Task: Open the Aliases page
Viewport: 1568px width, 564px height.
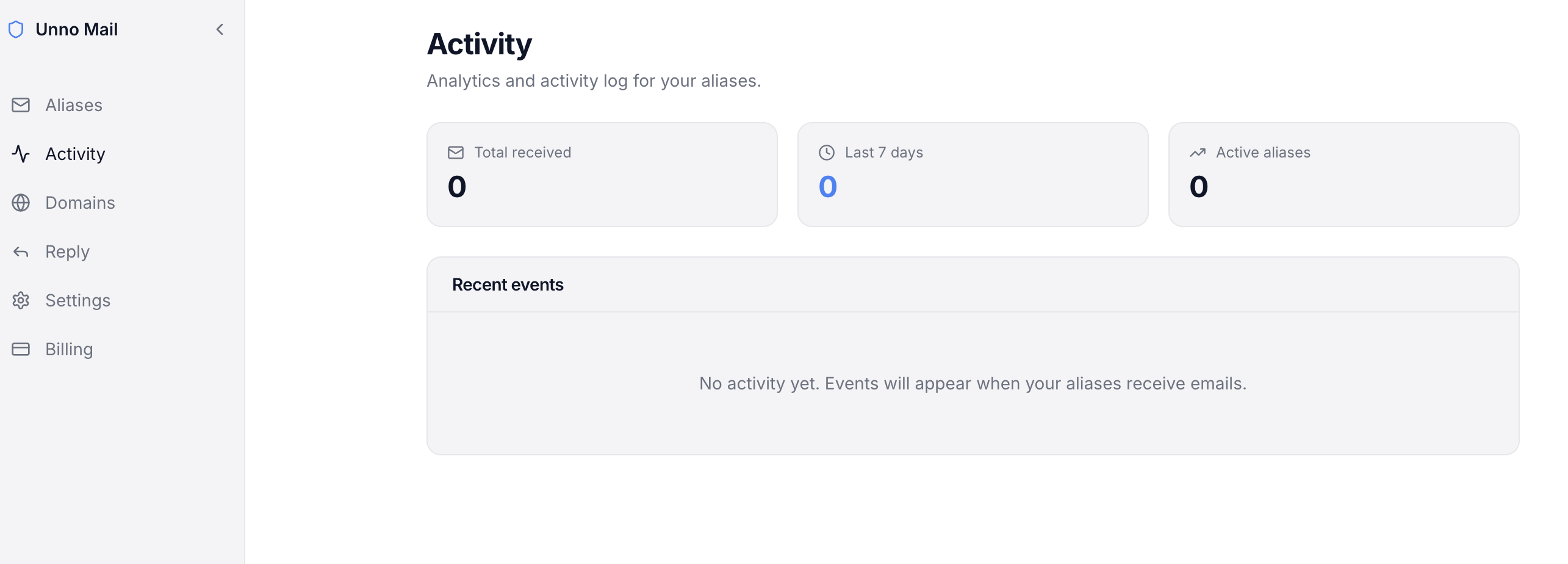Action: coord(74,105)
